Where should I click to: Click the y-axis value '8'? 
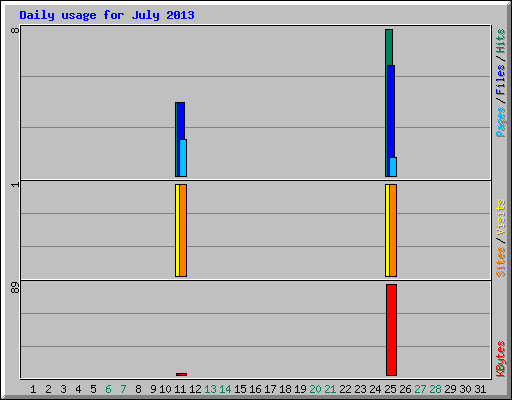coord(15,30)
